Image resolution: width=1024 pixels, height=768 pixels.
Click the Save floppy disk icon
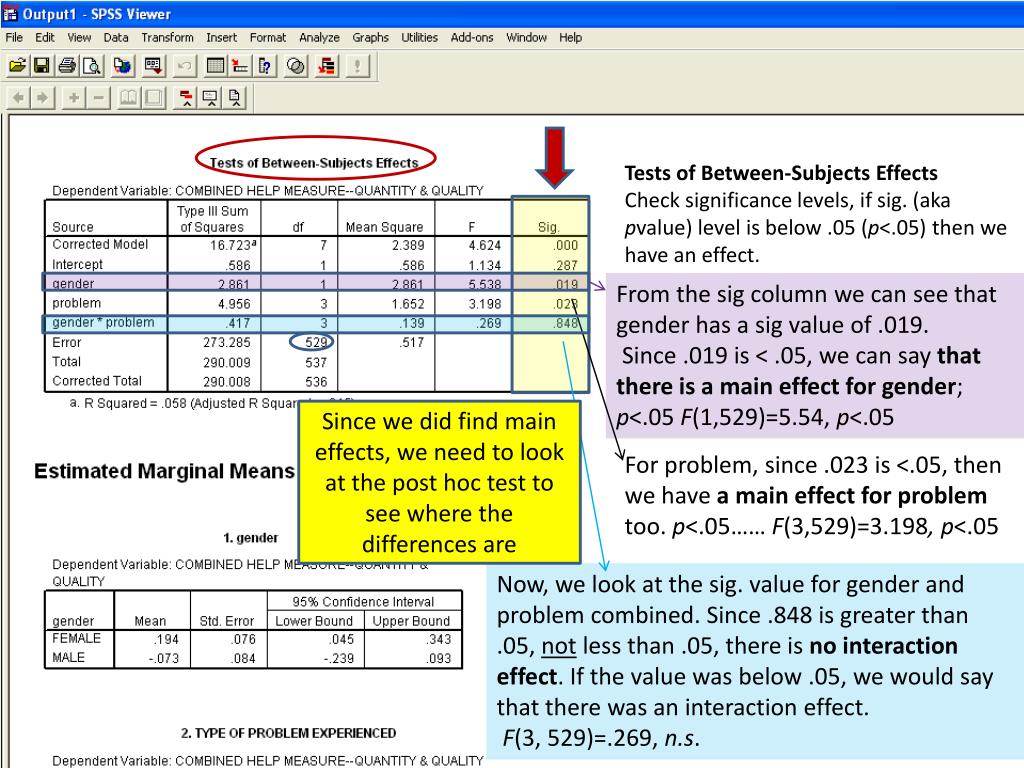coord(42,66)
